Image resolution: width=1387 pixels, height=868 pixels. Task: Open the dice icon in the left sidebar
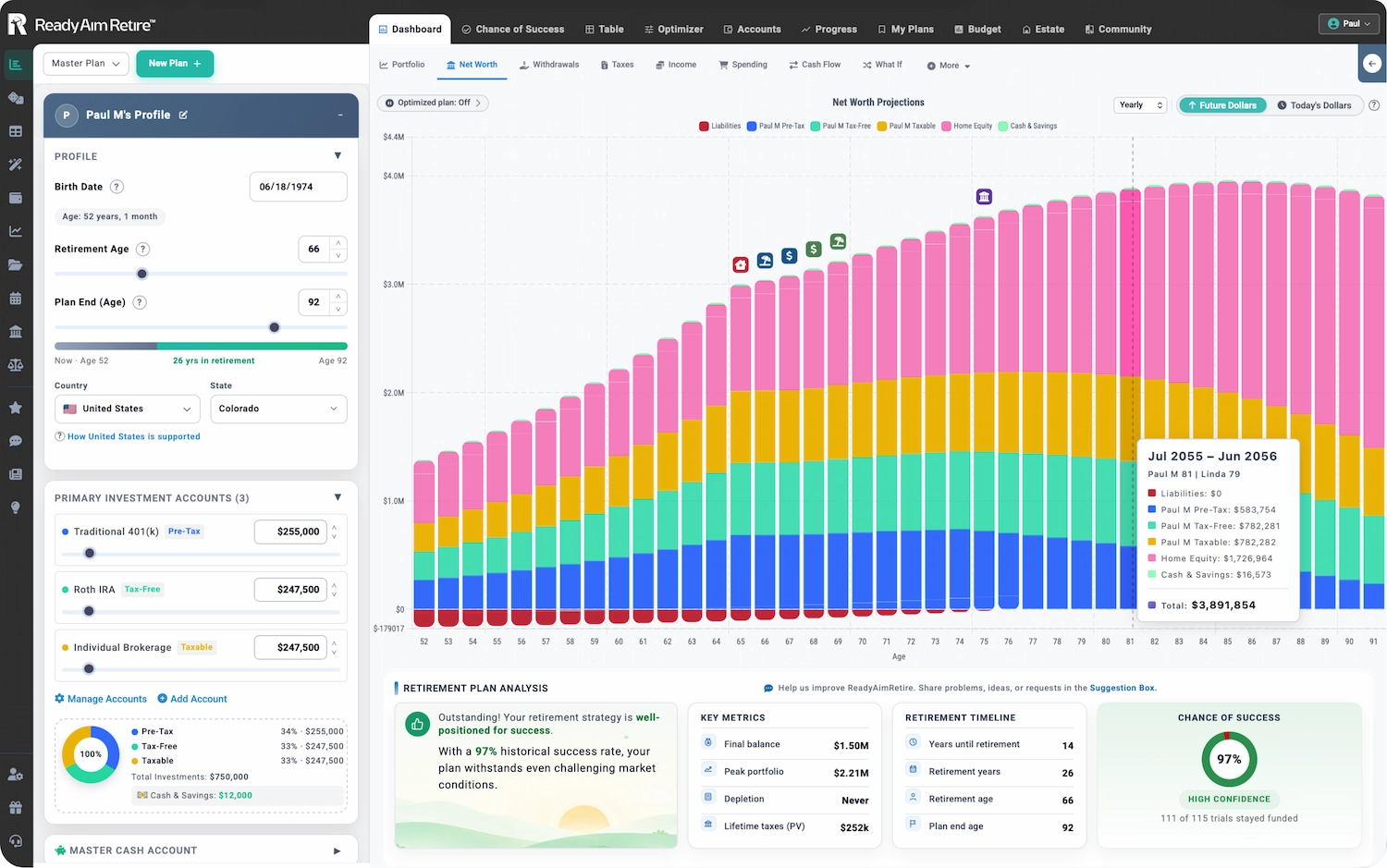click(16, 98)
